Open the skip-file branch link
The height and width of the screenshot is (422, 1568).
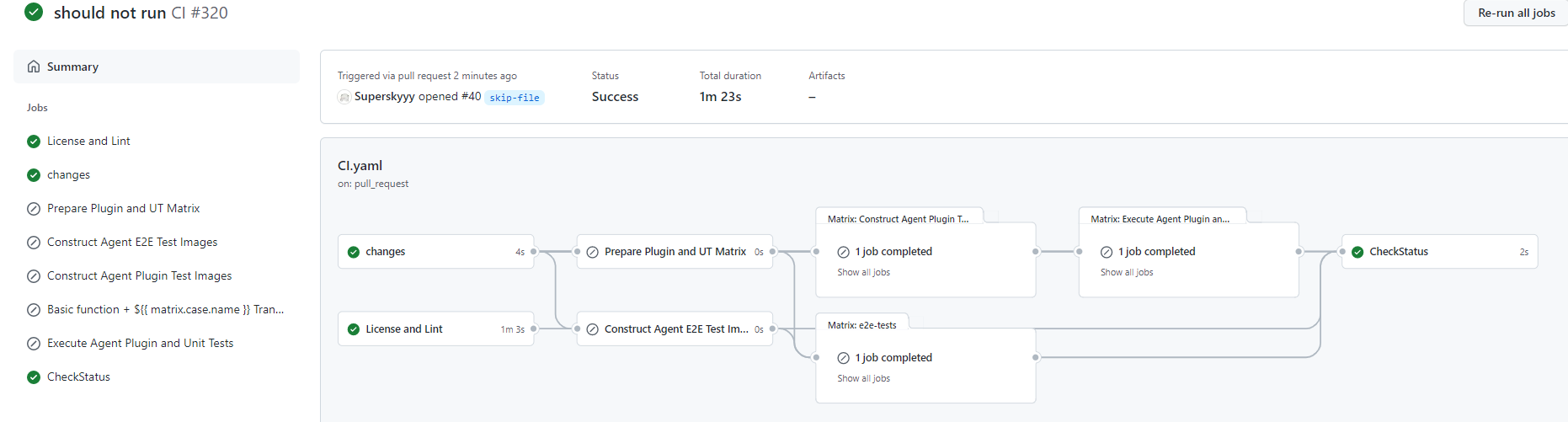click(515, 98)
